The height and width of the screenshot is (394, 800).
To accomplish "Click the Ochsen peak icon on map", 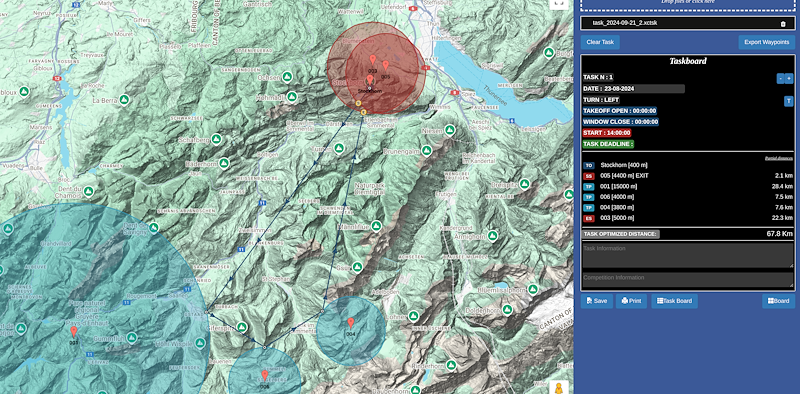I will point(287,77).
